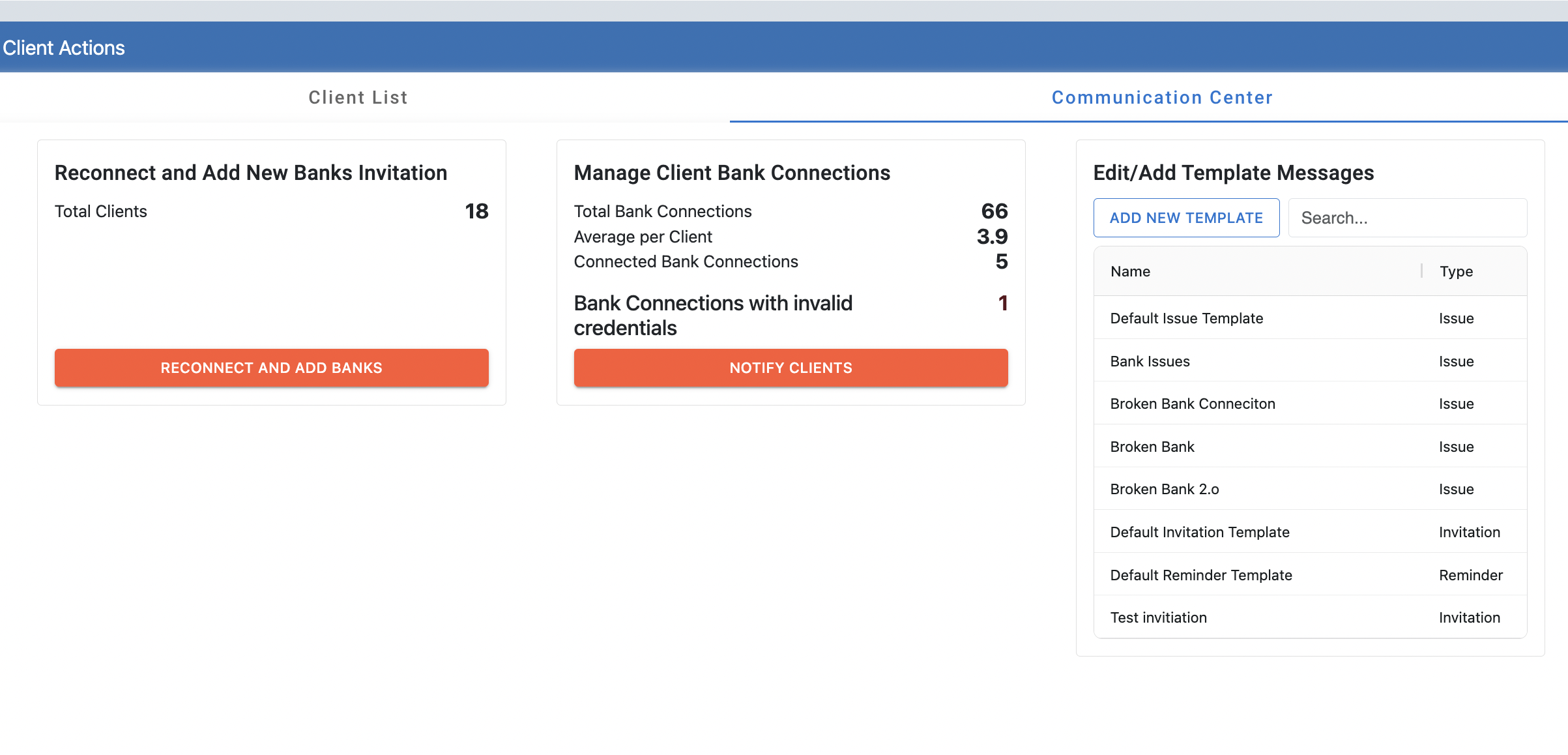
Task: Open the Default Issue Template row
Action: pos(1186,318)
